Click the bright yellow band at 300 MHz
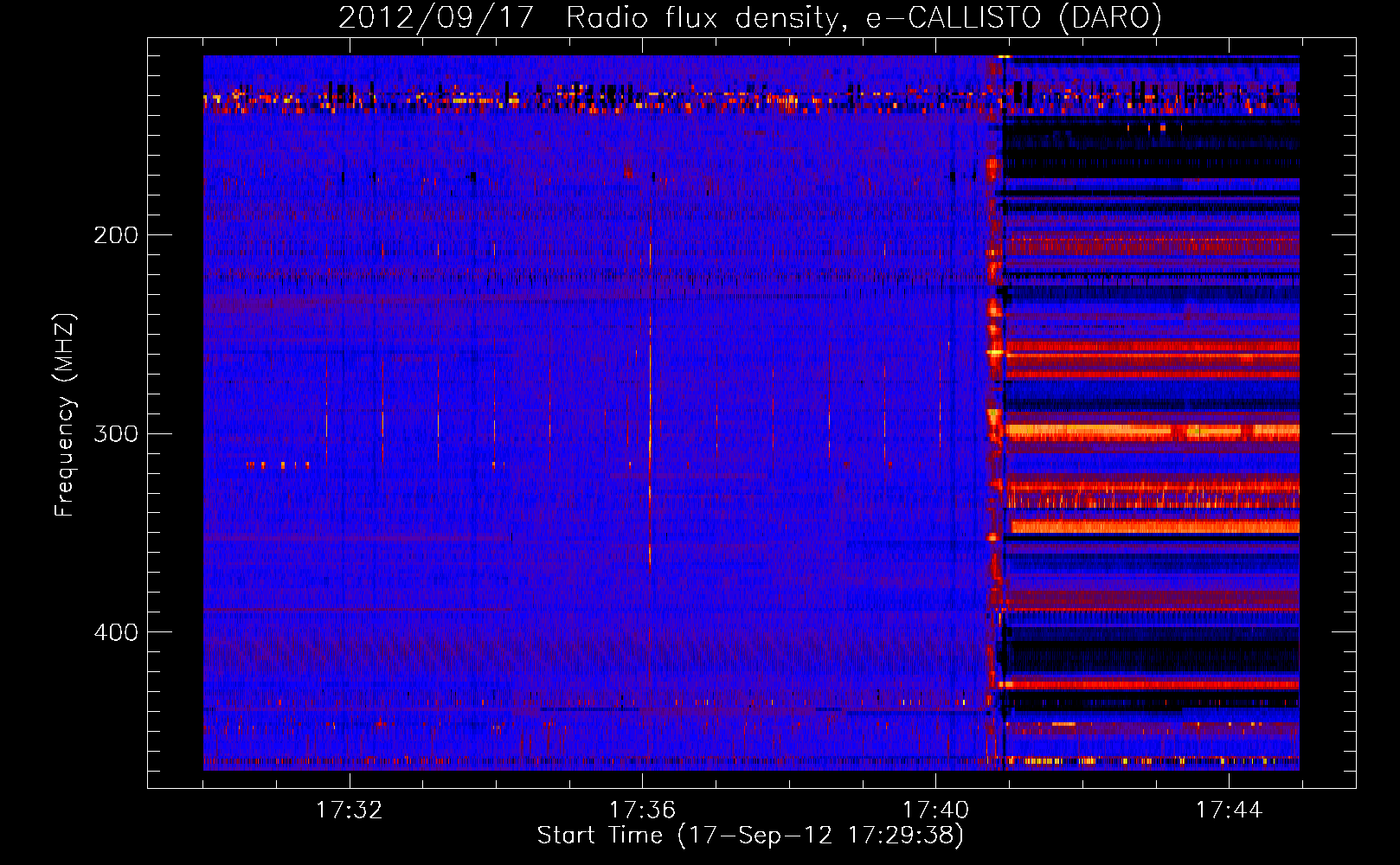The height and width of the screenshot is (865, 1400). [1152, 430]
